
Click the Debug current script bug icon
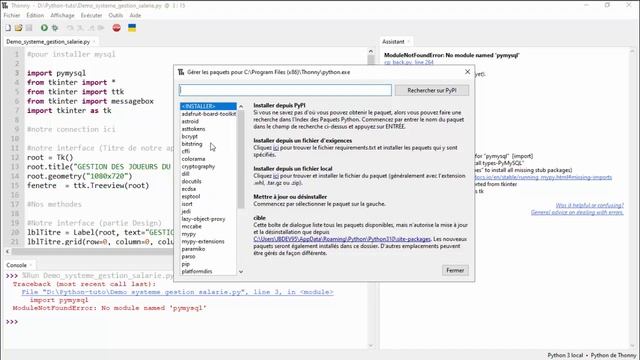(55, 28)
